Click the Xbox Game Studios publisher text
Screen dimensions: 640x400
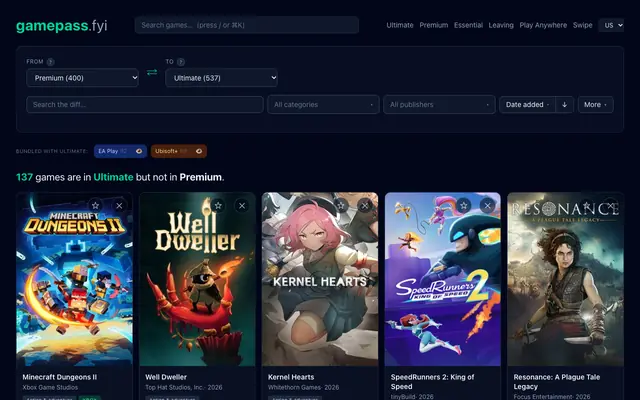(x=50, y=387)
